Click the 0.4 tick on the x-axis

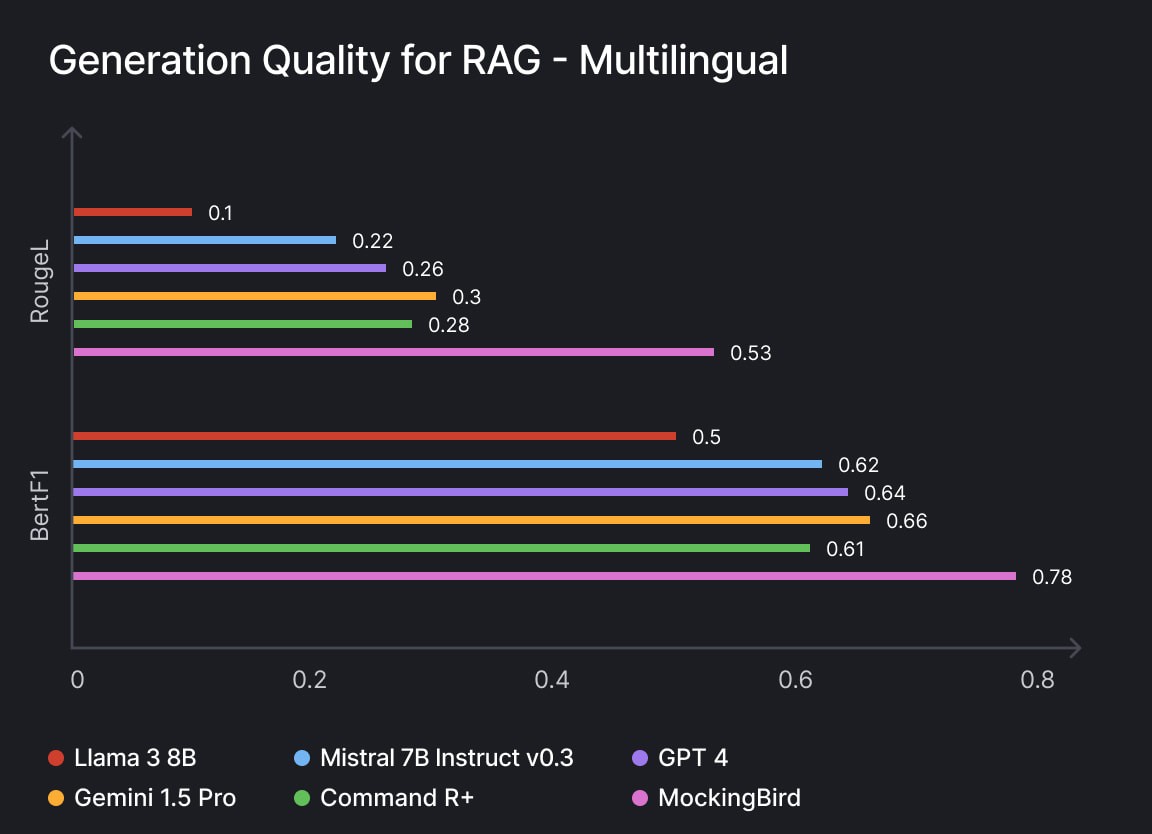[552, 680]
